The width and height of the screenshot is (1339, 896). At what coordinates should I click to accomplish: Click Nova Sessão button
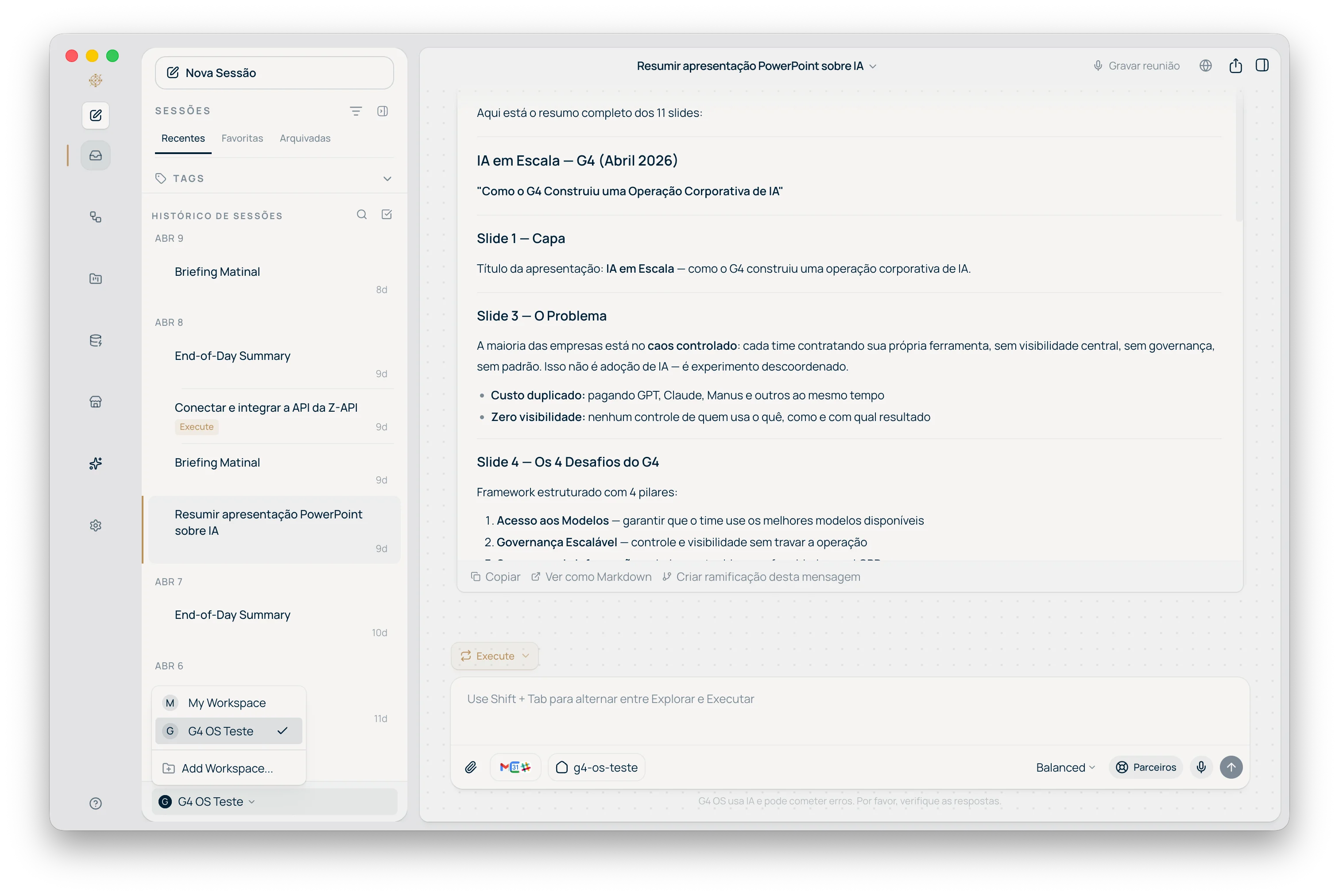(x=275, y=73)
